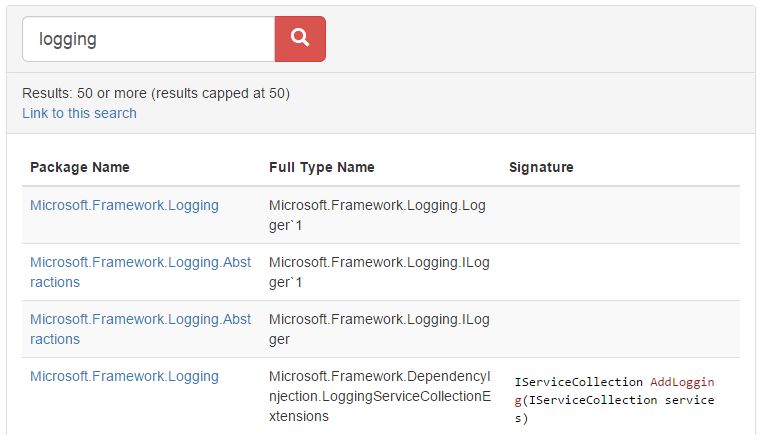760x435 pixels.
Task: Select the 'Signature' column header
Action: click(x=541, y=167)
